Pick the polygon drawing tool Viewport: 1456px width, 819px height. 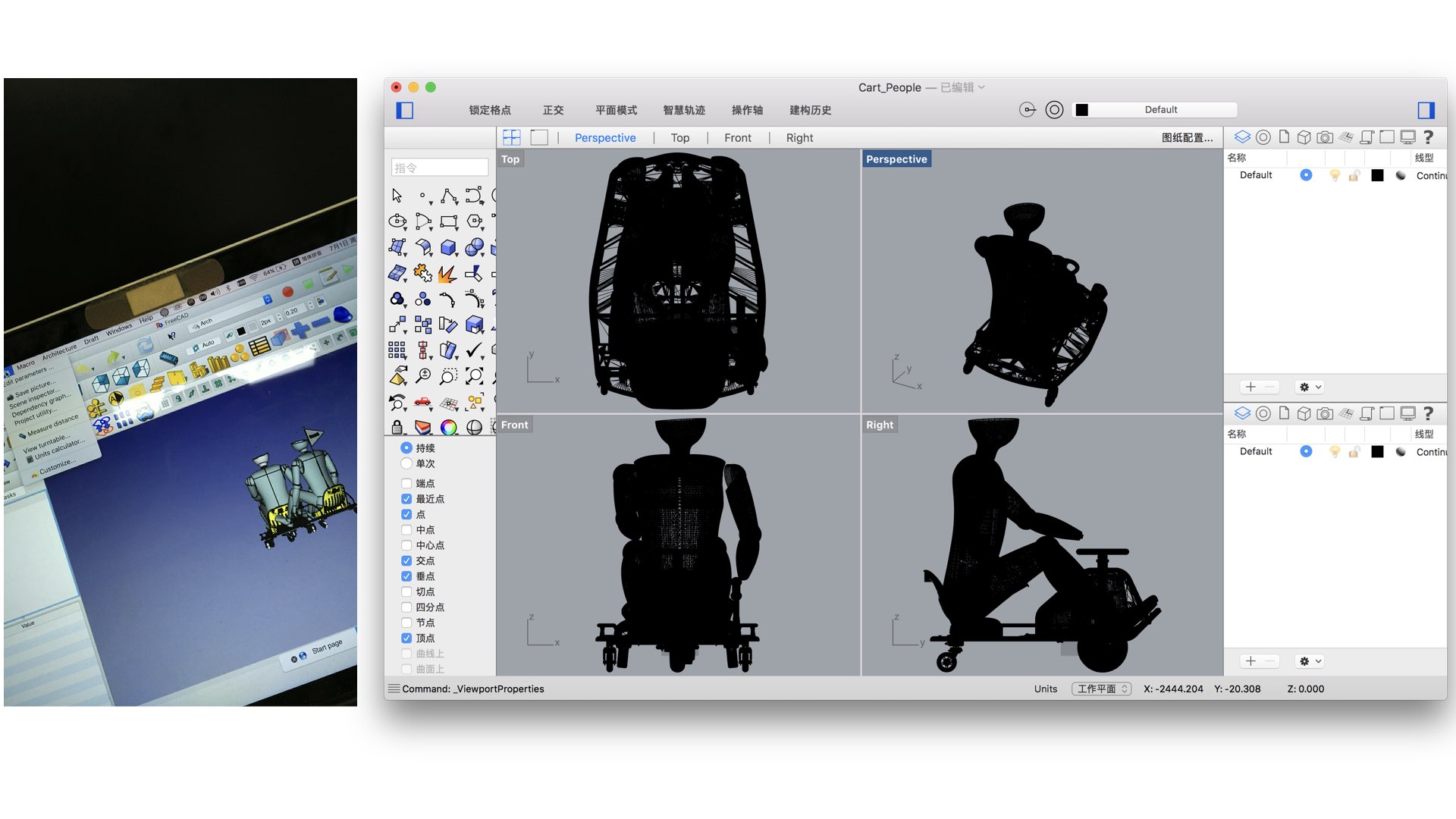pyautogui.click(x=475, y=221)
